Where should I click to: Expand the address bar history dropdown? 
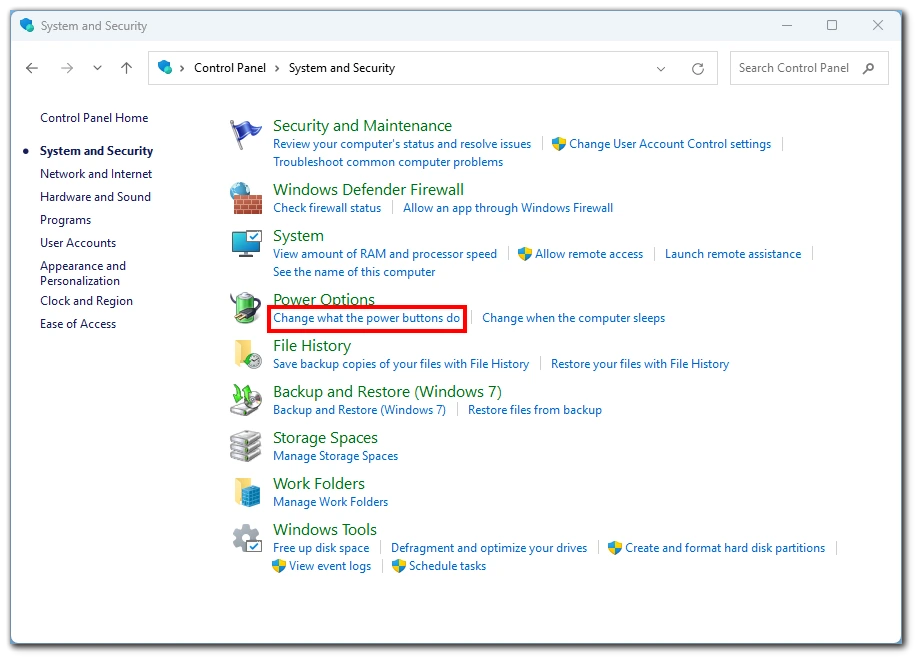pyautogui.click(x=661, y=69)
